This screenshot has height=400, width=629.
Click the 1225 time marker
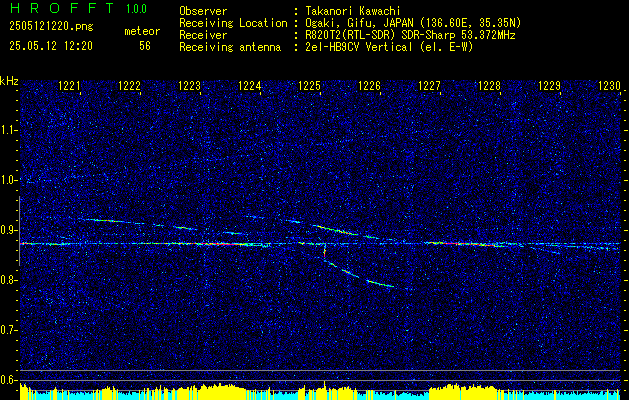point(309,85)
